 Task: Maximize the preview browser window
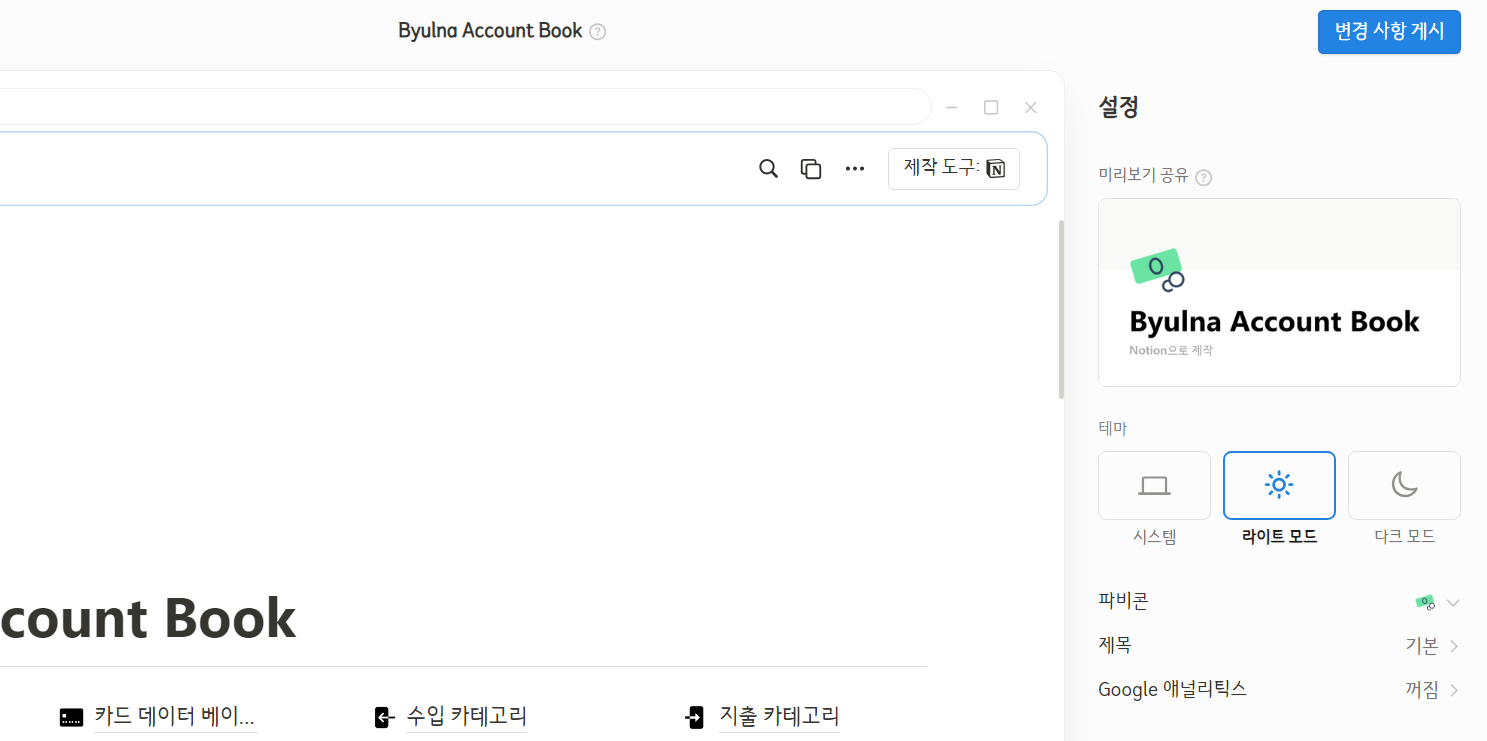click(x=991, y=107)
